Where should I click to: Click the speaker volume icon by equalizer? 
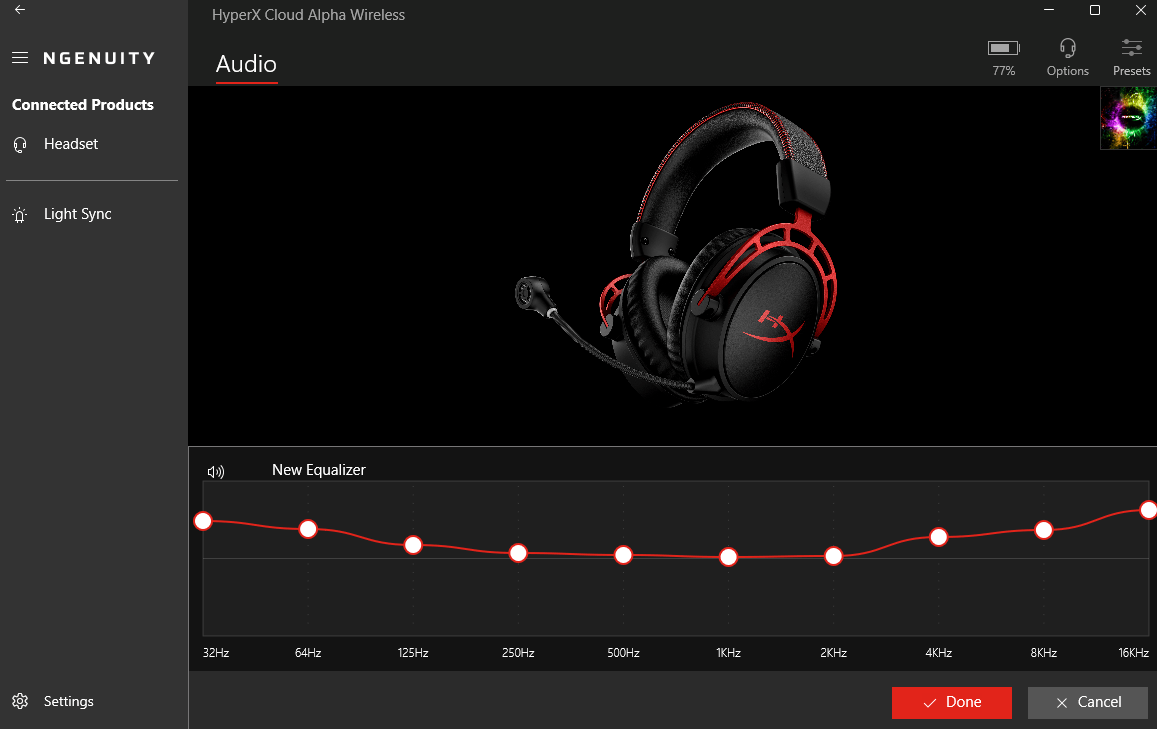pos(215,471)
